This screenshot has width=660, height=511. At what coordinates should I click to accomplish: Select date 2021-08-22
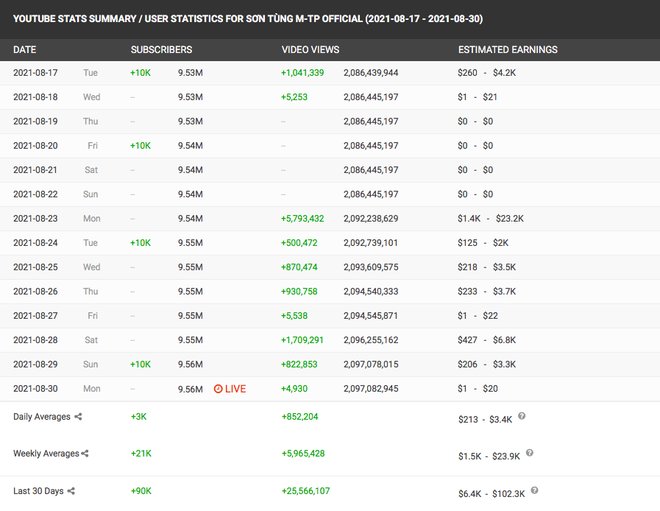coord(35,194)
